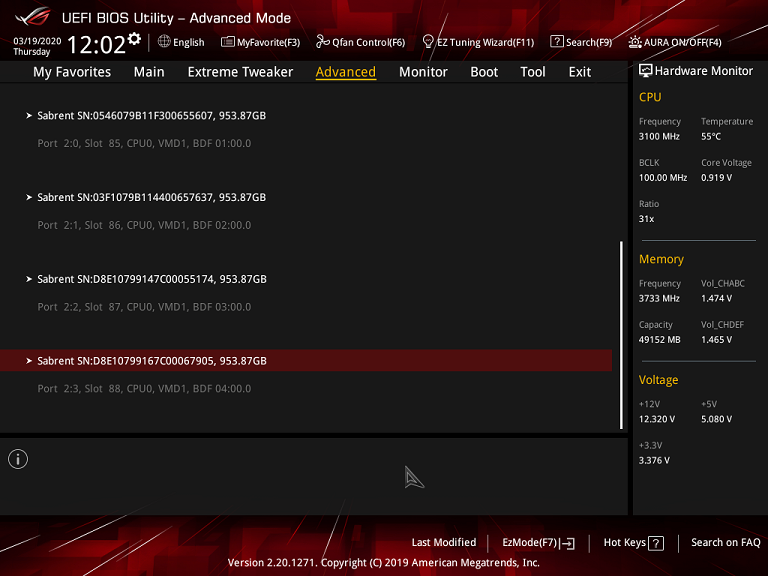The width and height of the screenshot is (768, 576).
Task: Open Search on FAQ link
Action: click(x=725, y=543)
